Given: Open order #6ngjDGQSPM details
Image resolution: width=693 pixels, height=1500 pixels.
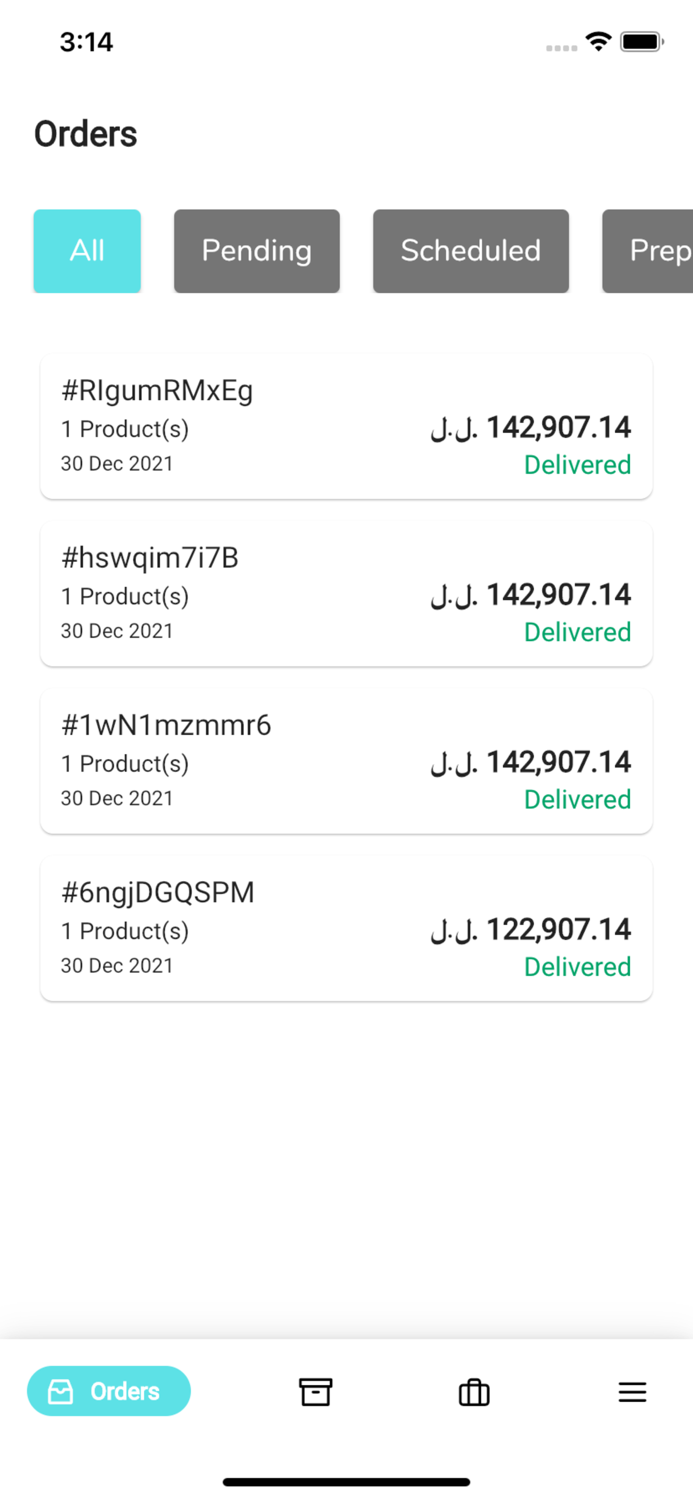Looking at the screenshot, I should point(346,928).
